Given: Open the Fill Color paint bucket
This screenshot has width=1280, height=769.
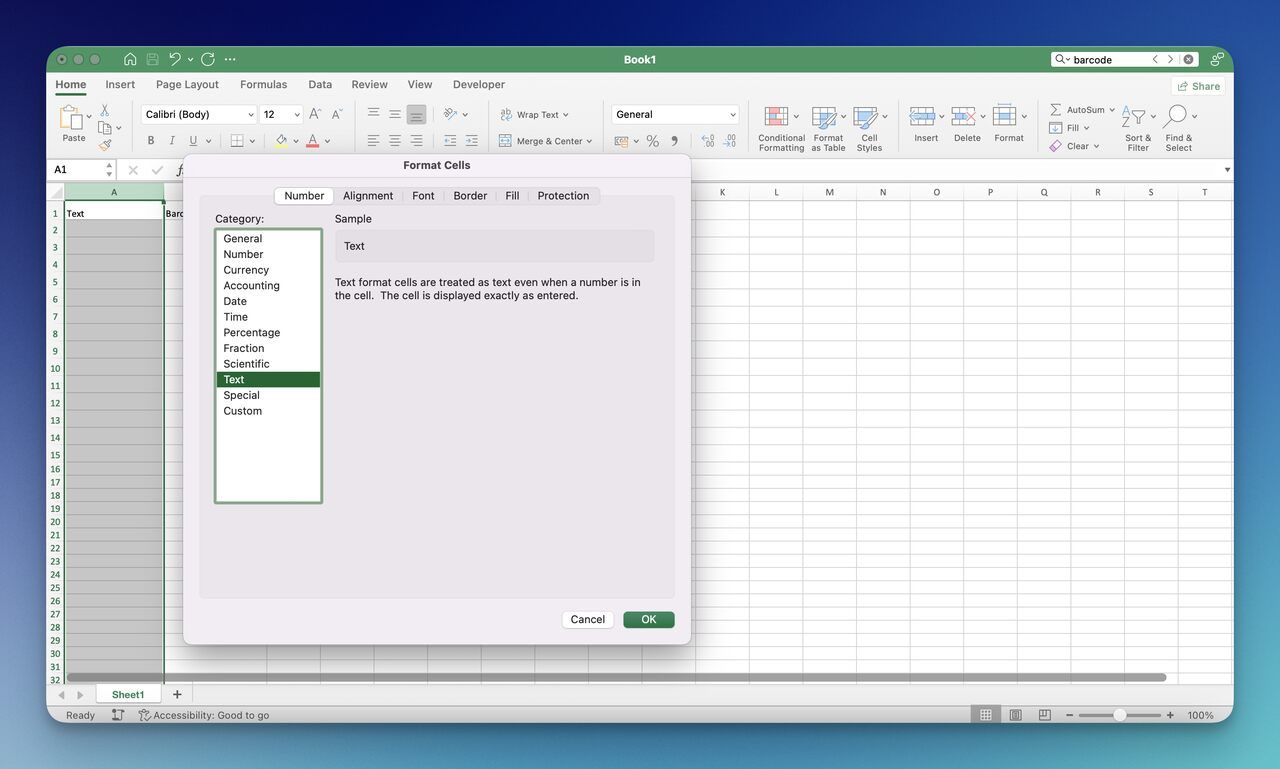Looking at the screenshot, I should click(281, 141).
